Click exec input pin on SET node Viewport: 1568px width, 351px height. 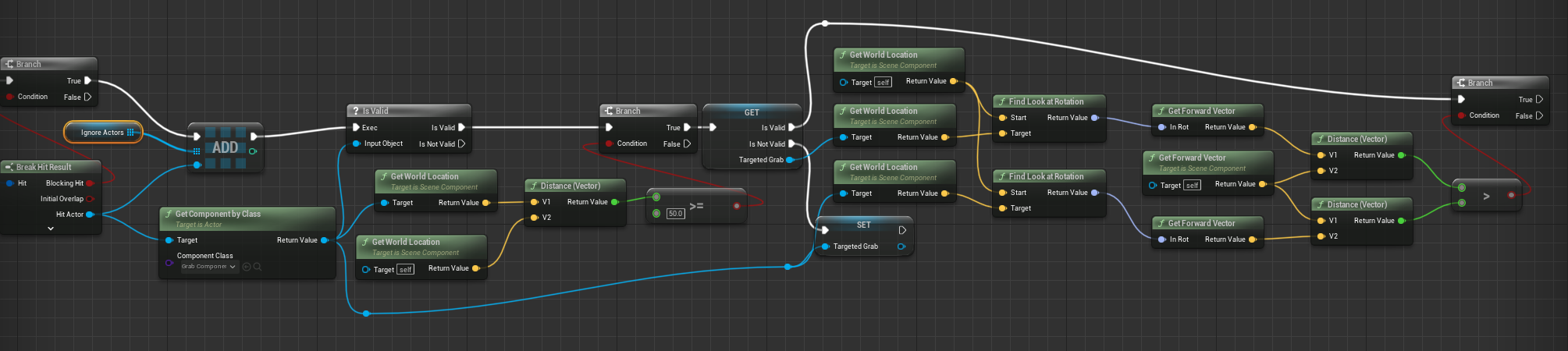(x=824, y=230)
